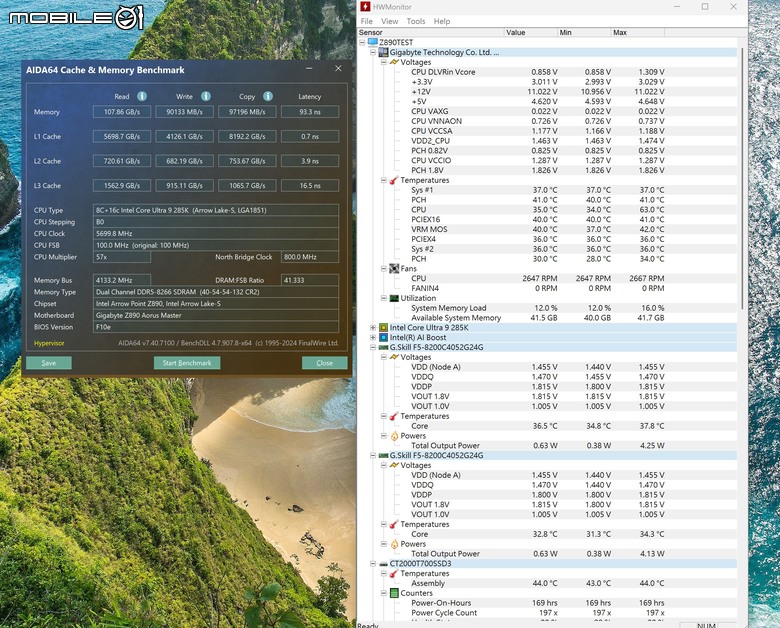Expand the Intel(R) AI Boost node
Viewport: 780px width, 628px height.
click(x=373, y=337)
